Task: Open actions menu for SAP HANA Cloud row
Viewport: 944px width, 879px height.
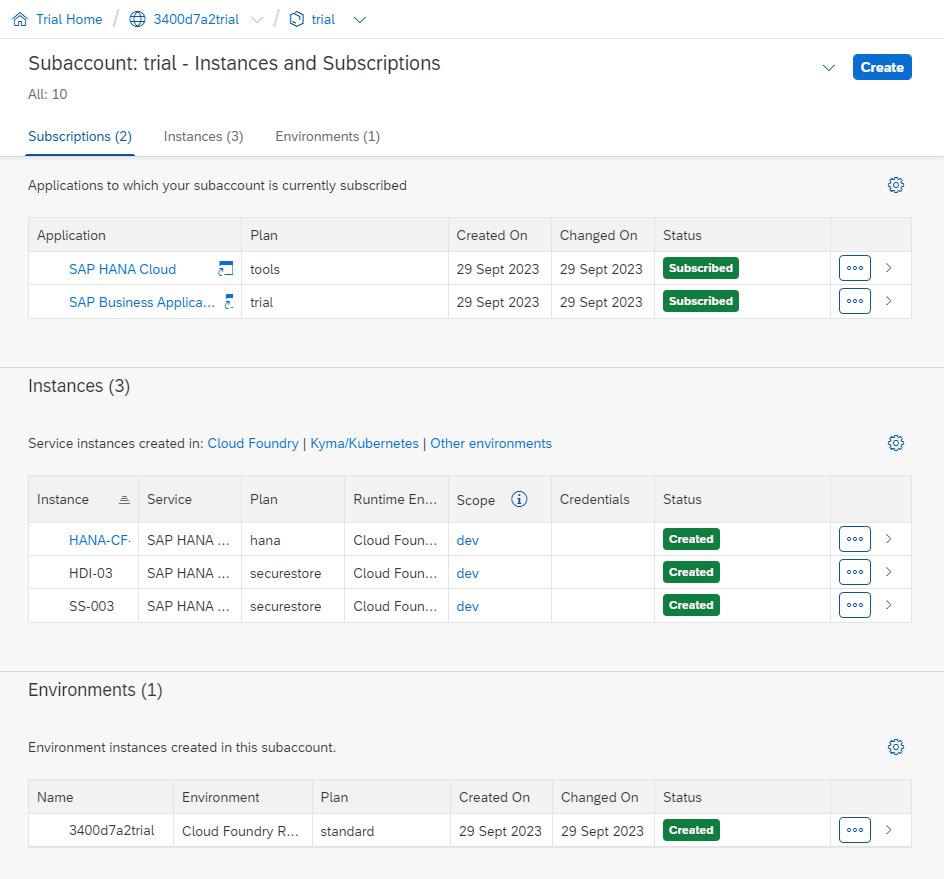Action: 854,268
